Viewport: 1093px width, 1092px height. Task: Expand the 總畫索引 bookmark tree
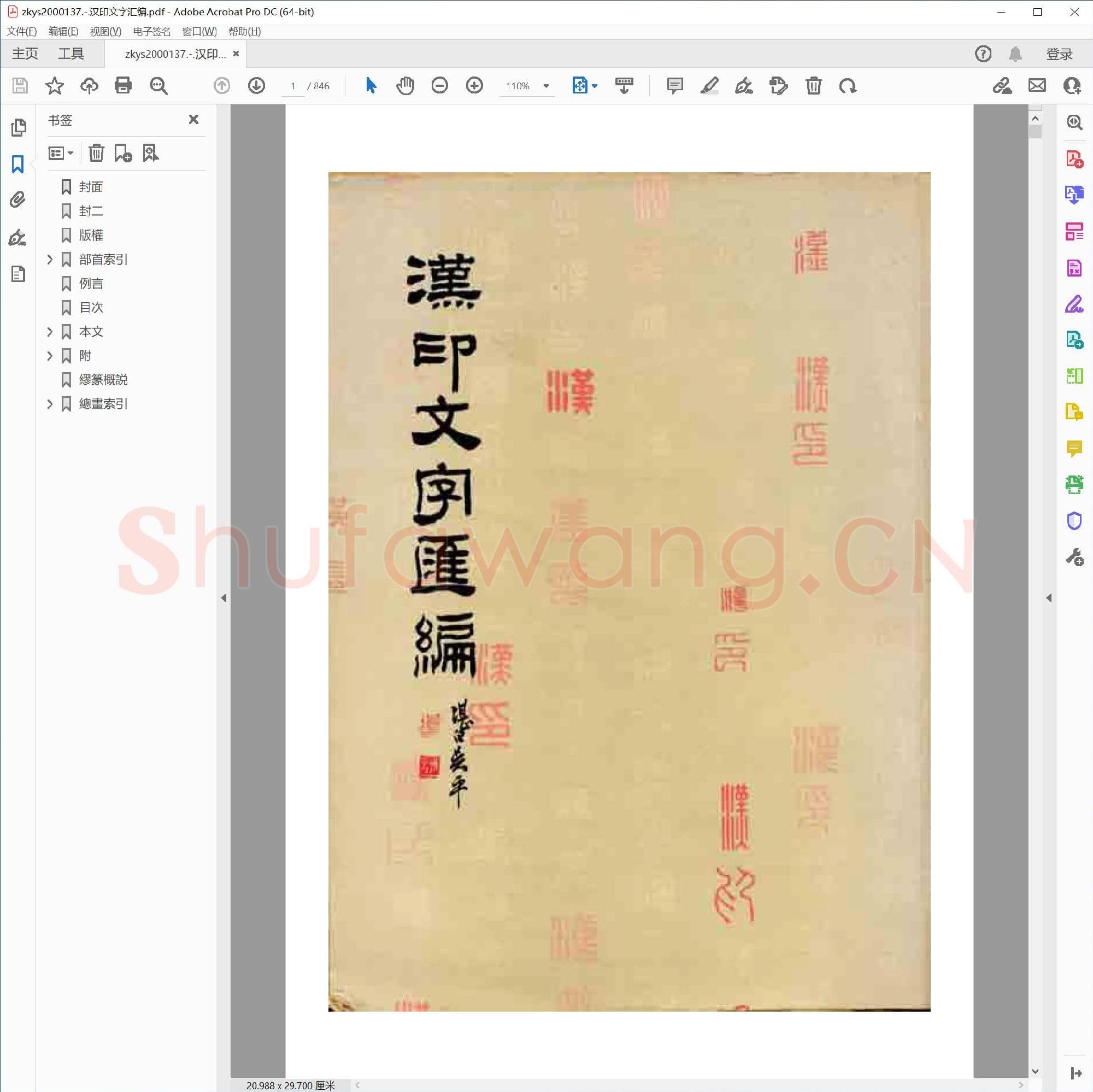pyautogui.click(x=50, y=404)
